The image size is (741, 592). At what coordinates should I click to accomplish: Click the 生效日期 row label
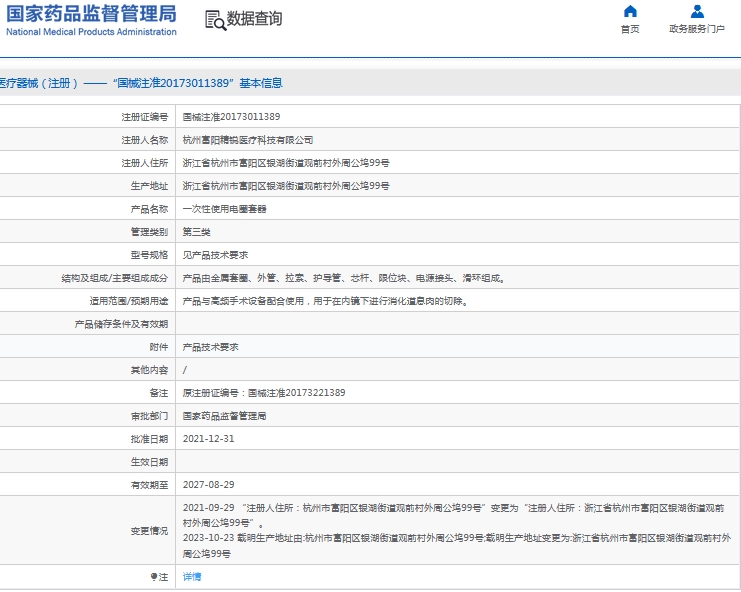[x=149, y=462]
